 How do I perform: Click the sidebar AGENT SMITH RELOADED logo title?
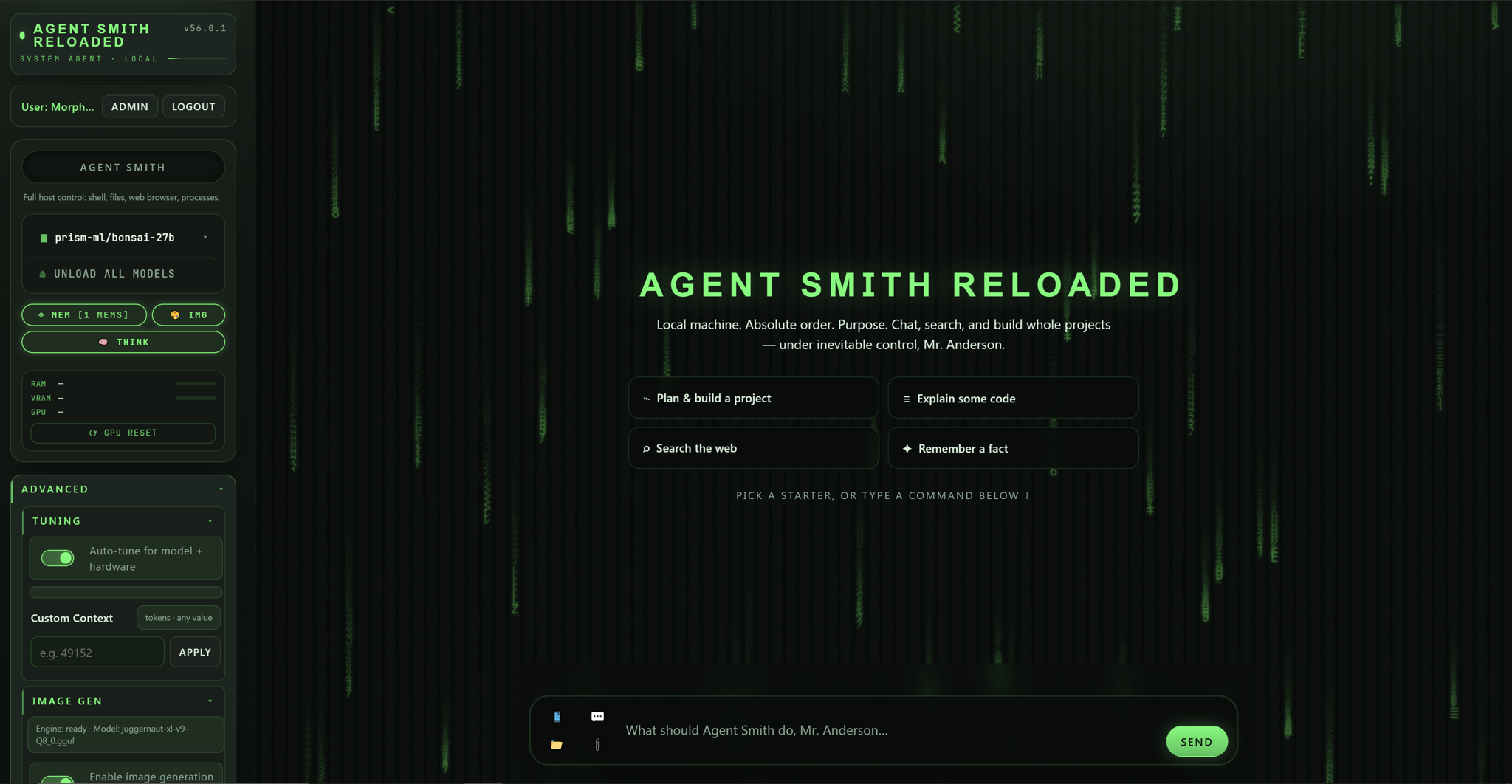coord(92,35)
